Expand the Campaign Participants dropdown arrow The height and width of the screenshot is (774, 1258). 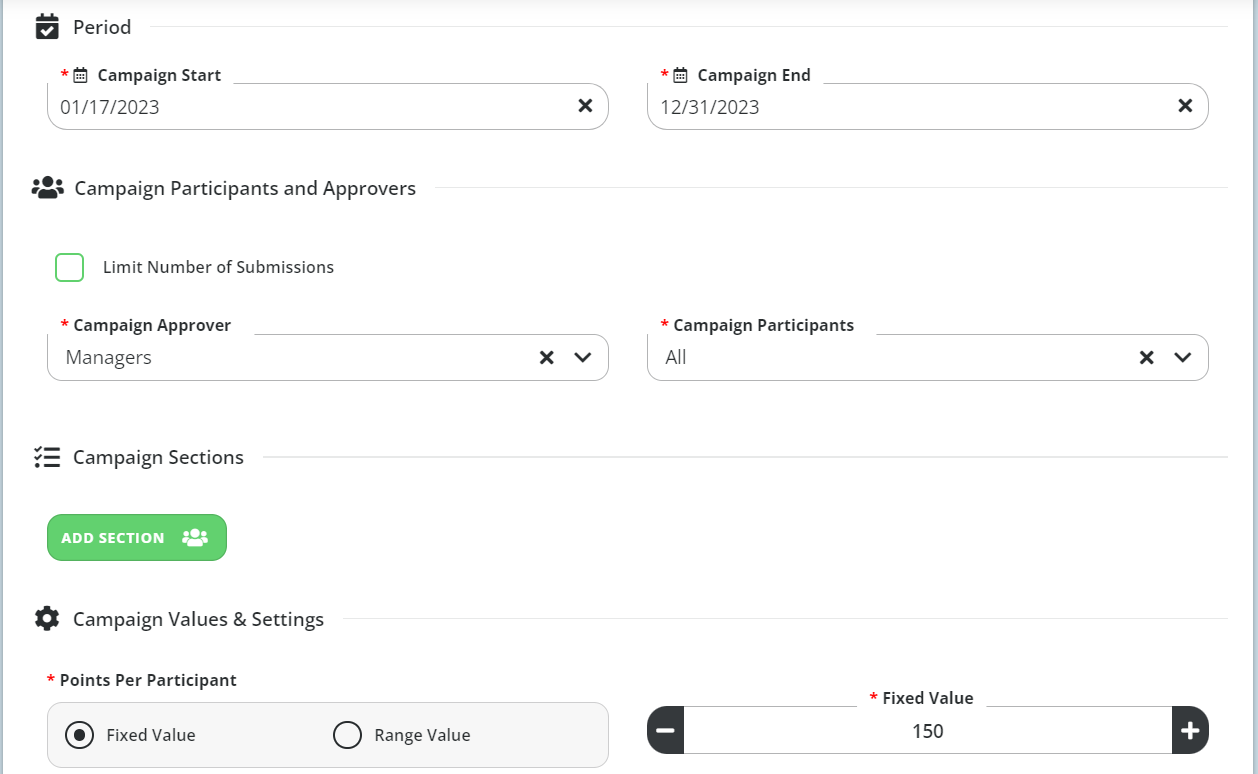1183,357
